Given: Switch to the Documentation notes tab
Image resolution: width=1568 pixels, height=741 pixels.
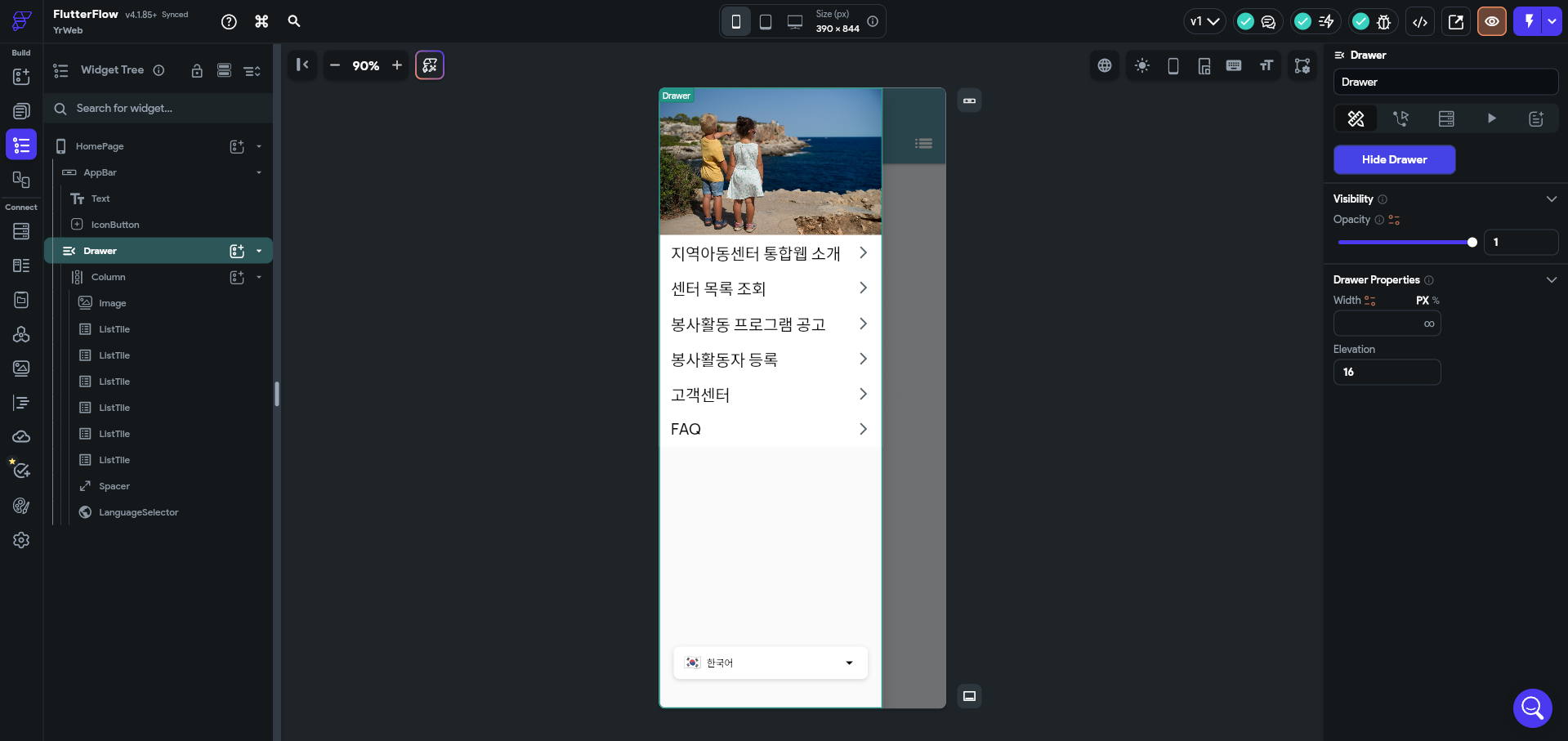Looking at the screenshot, I should tap(1536, 119).
